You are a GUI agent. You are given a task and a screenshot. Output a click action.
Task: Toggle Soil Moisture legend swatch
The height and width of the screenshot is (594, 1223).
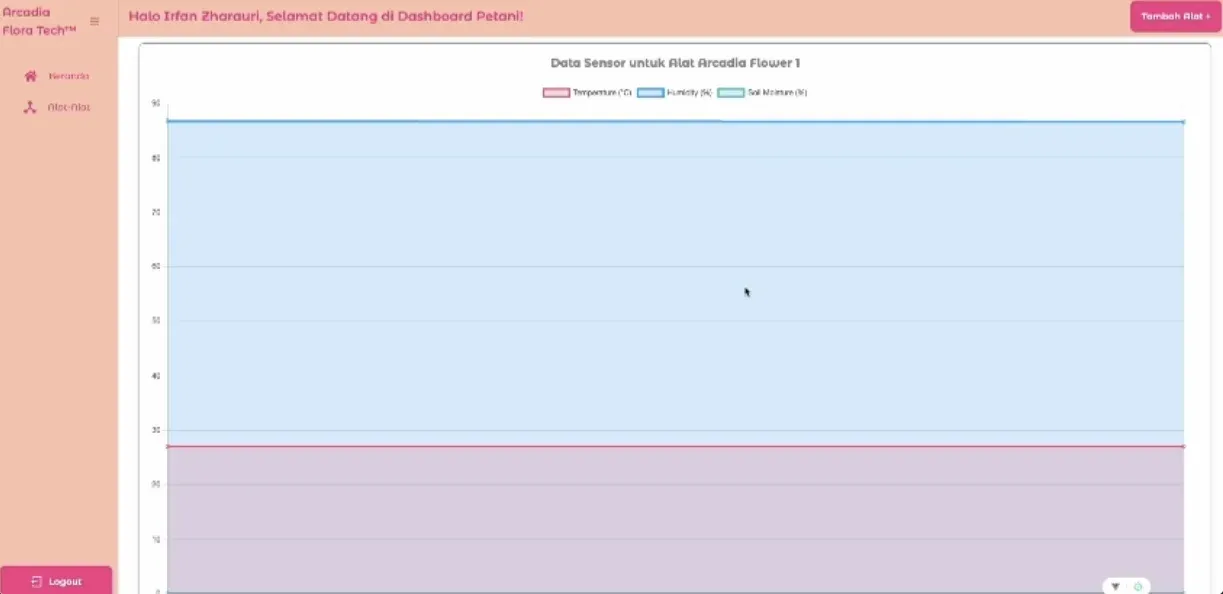[731, 92]
